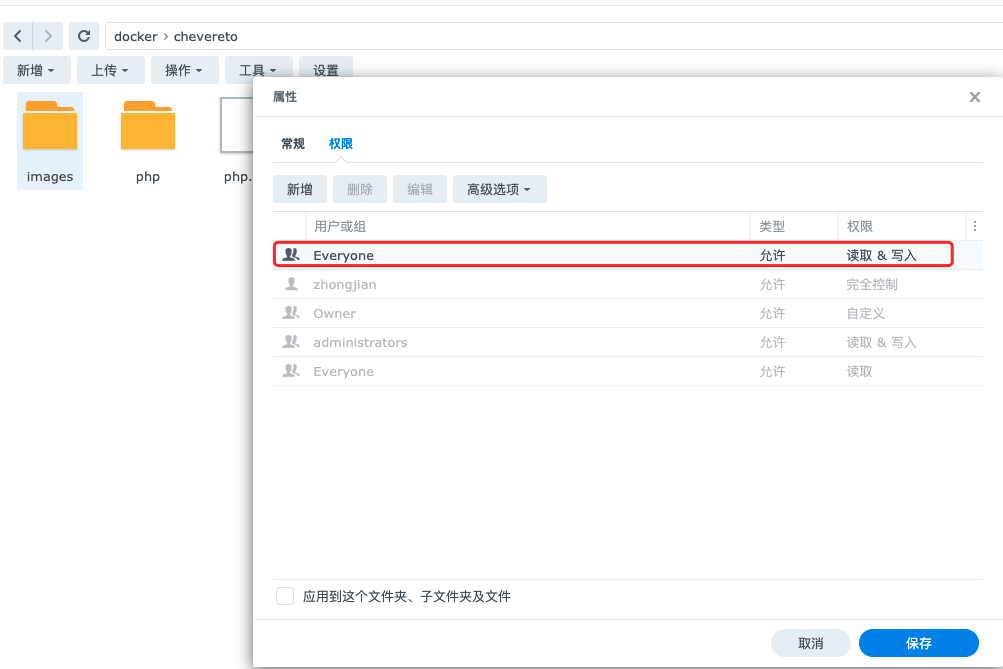Select the 权限 tab
The height and width of the screenshot is (669, 1003).
(341, 144)
